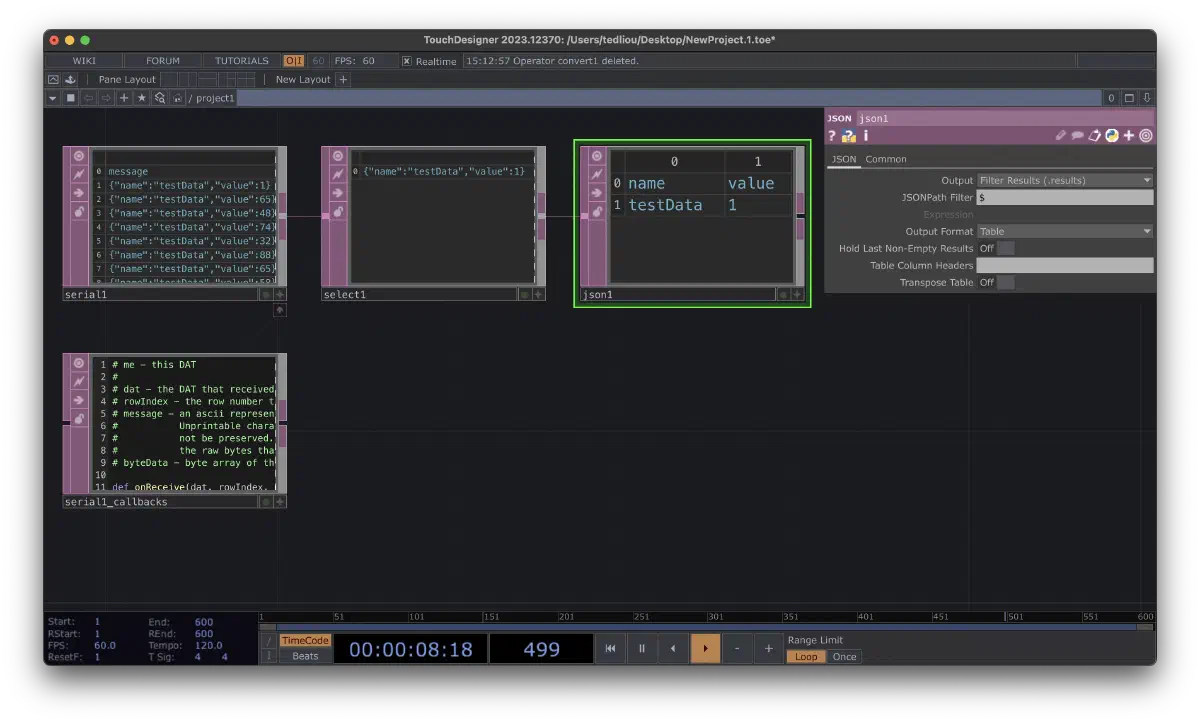Screen dimensions: 1200x723
Task: Click the anchor icon next to Pane Layout
Action: (x=69, y=79)
